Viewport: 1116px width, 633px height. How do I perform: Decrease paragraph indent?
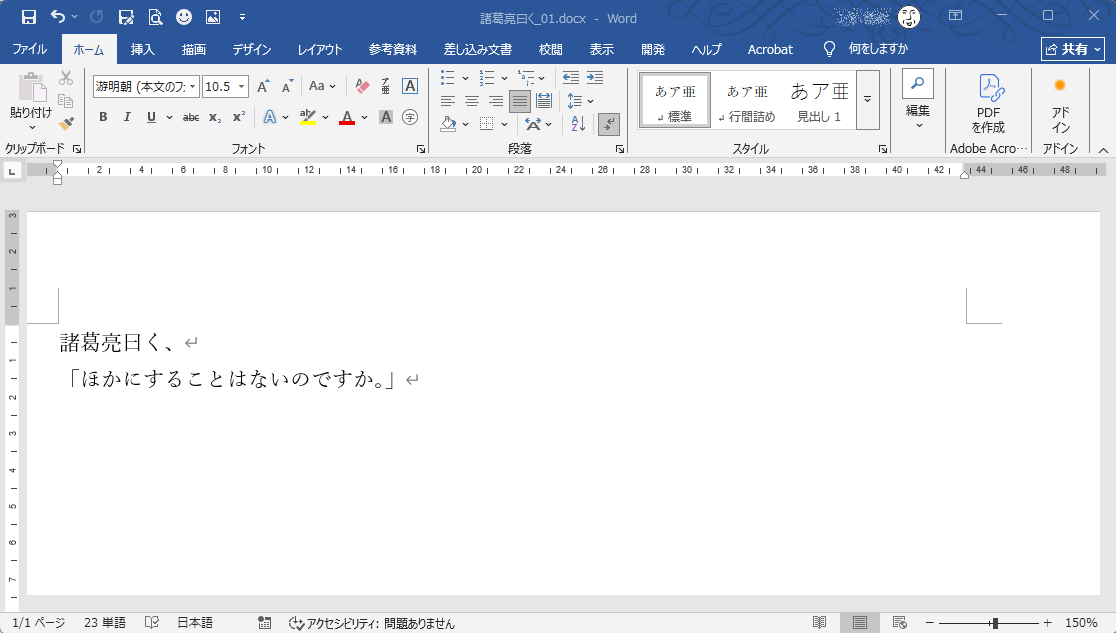coord(571,78)
